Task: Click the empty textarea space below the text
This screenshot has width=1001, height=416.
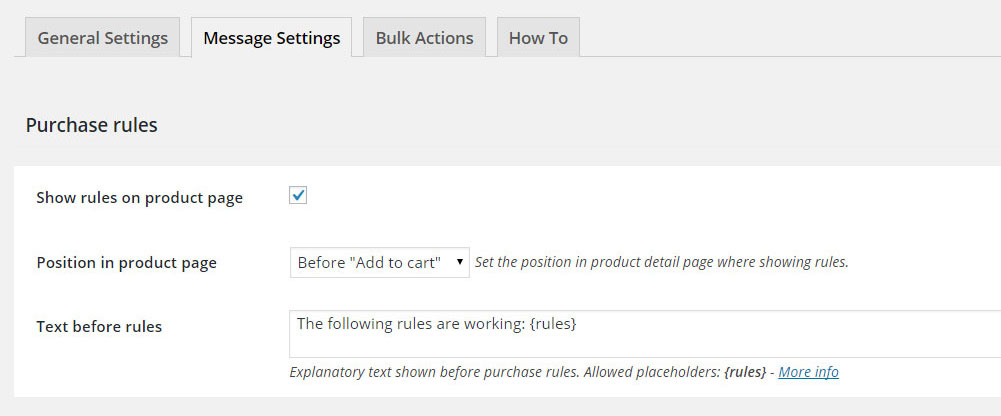Action: (x=640, y=345)
